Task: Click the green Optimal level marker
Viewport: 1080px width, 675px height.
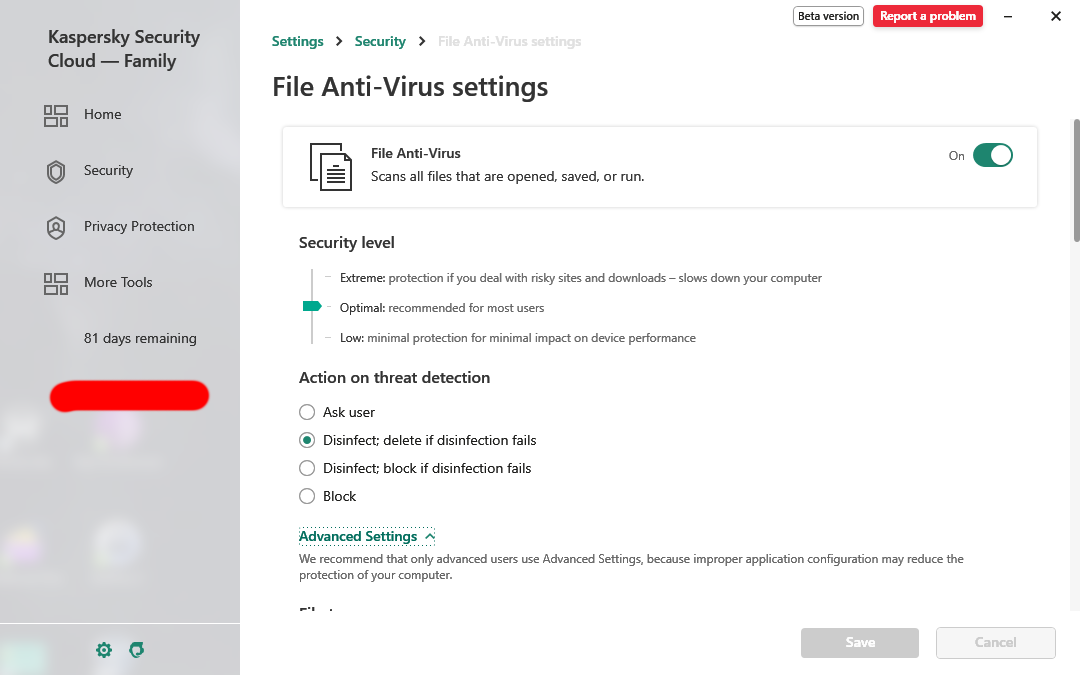Action: (x=312, y=307)
